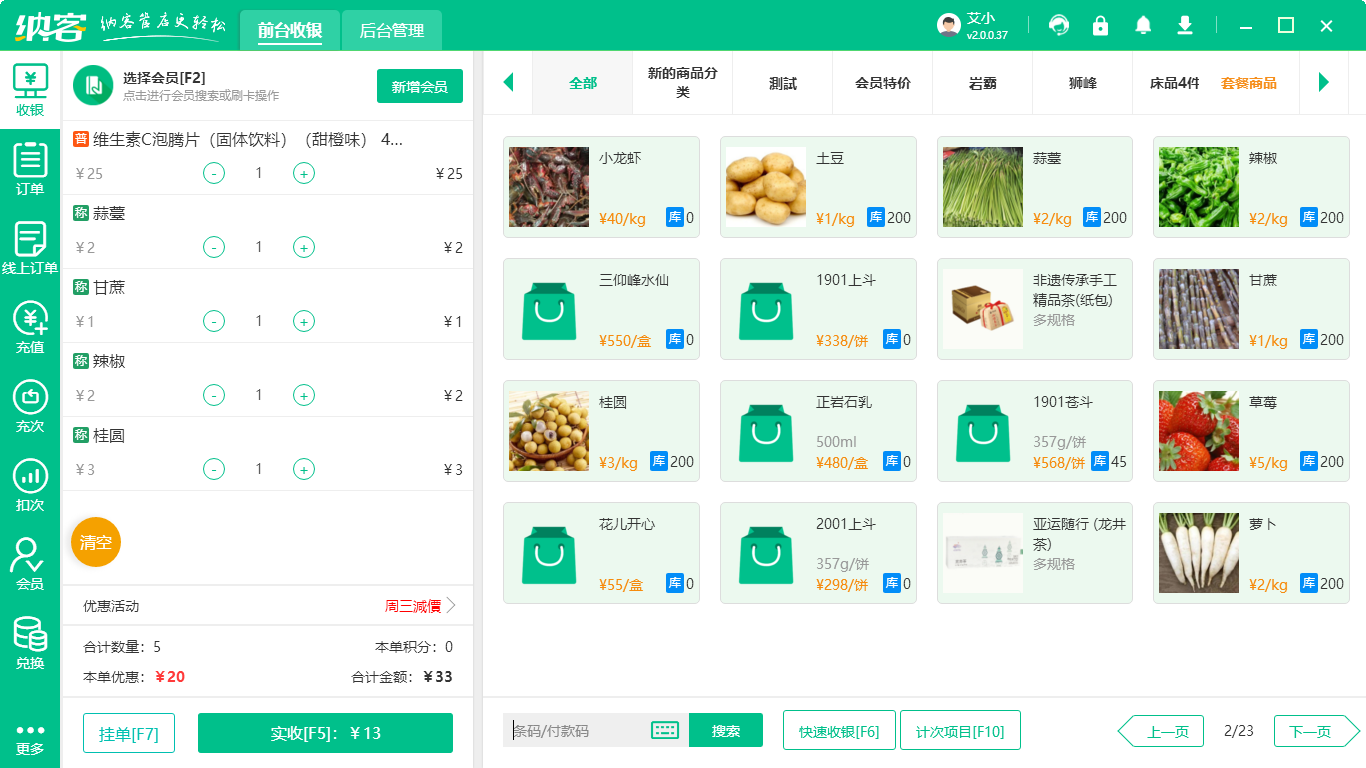1366x768 pixels.
Task: Open the 会员 member sidebar icon
Action: click(x=30, y=563)
